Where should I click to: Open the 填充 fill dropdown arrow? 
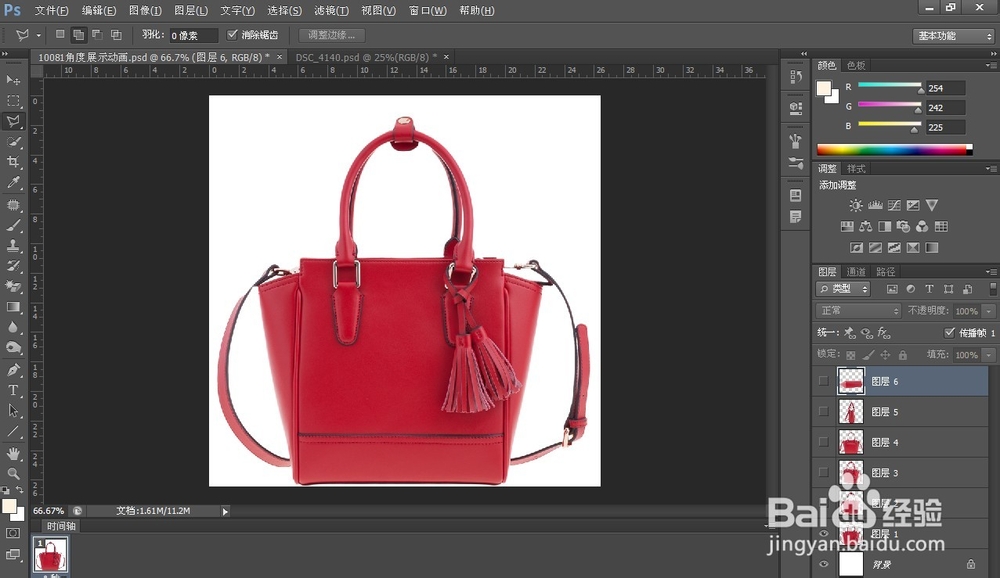coord(989,355)
